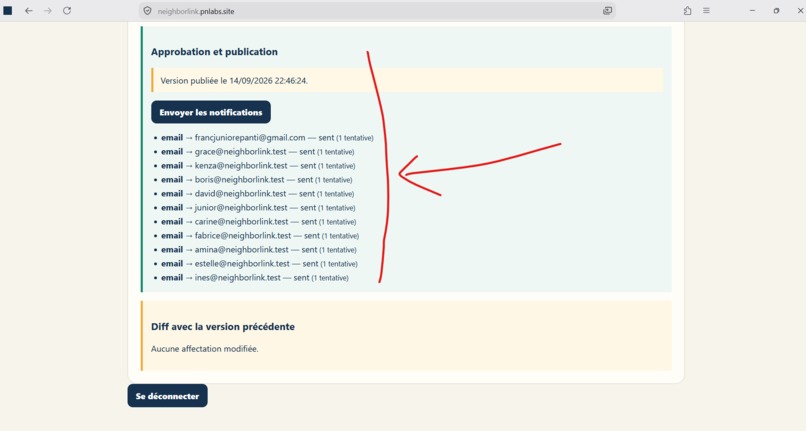The height and width of the screenshot is (431, 806).
Task: Select fabrice@neighborlink.test notification row
Action: 257,236
